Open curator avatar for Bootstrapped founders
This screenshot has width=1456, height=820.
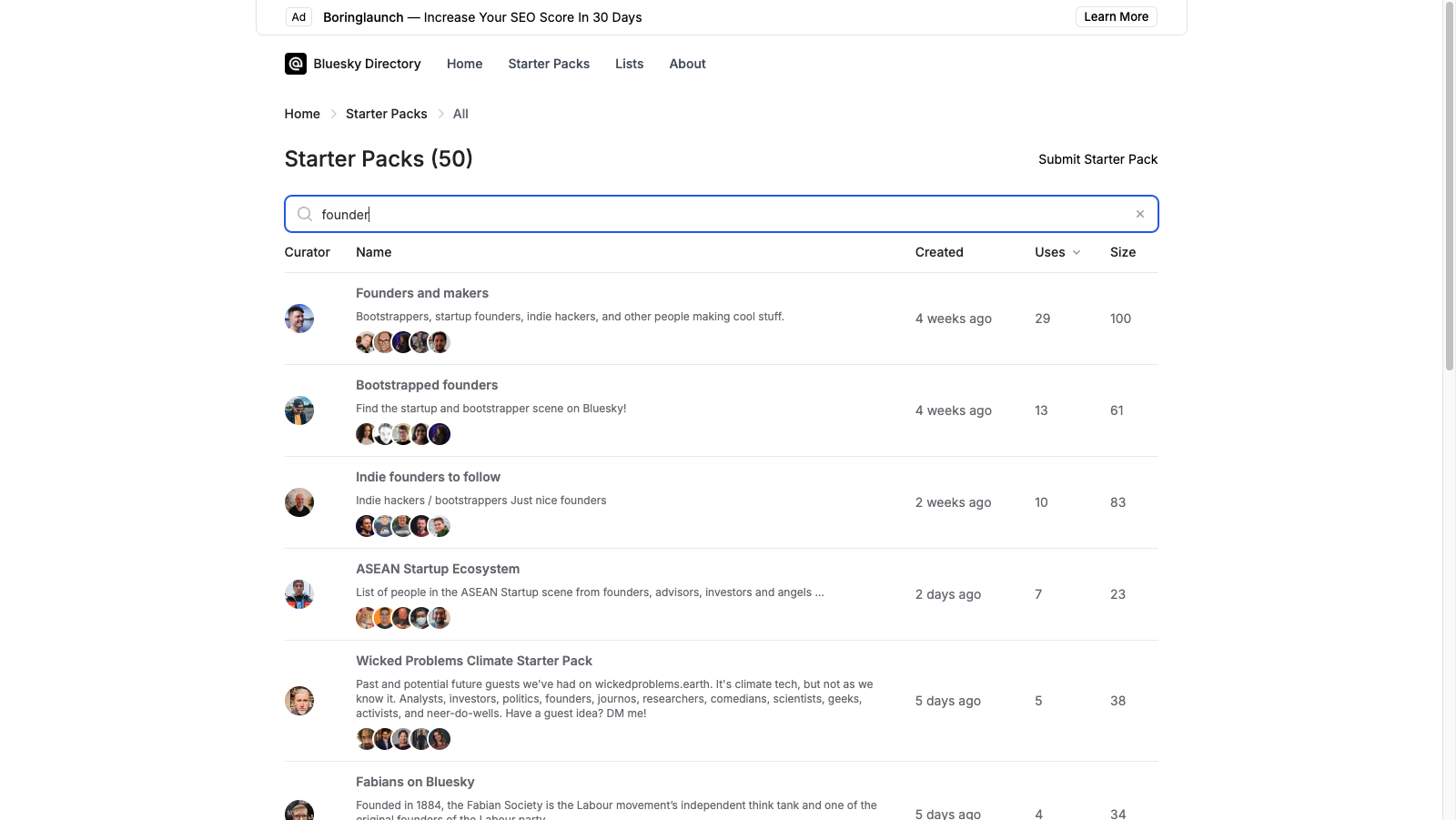tap(299, 410)
